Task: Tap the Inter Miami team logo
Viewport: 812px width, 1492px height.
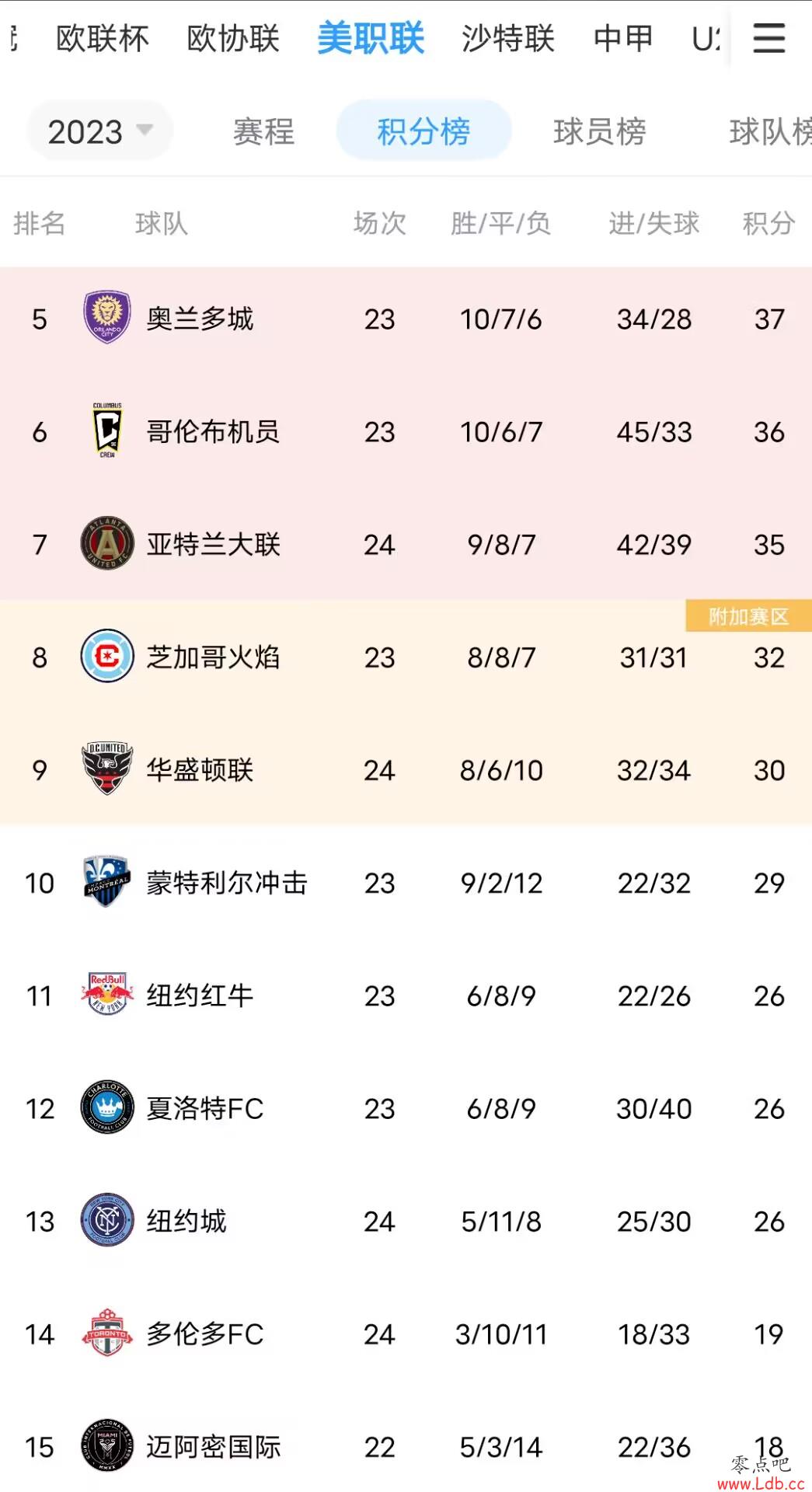Action: 107,1445
